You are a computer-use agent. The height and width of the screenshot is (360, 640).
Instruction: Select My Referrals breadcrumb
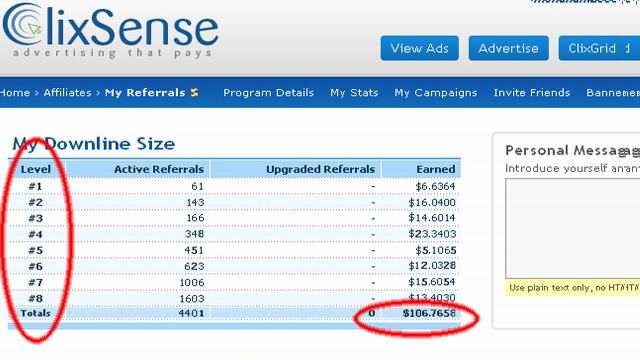tap(145, 93)
